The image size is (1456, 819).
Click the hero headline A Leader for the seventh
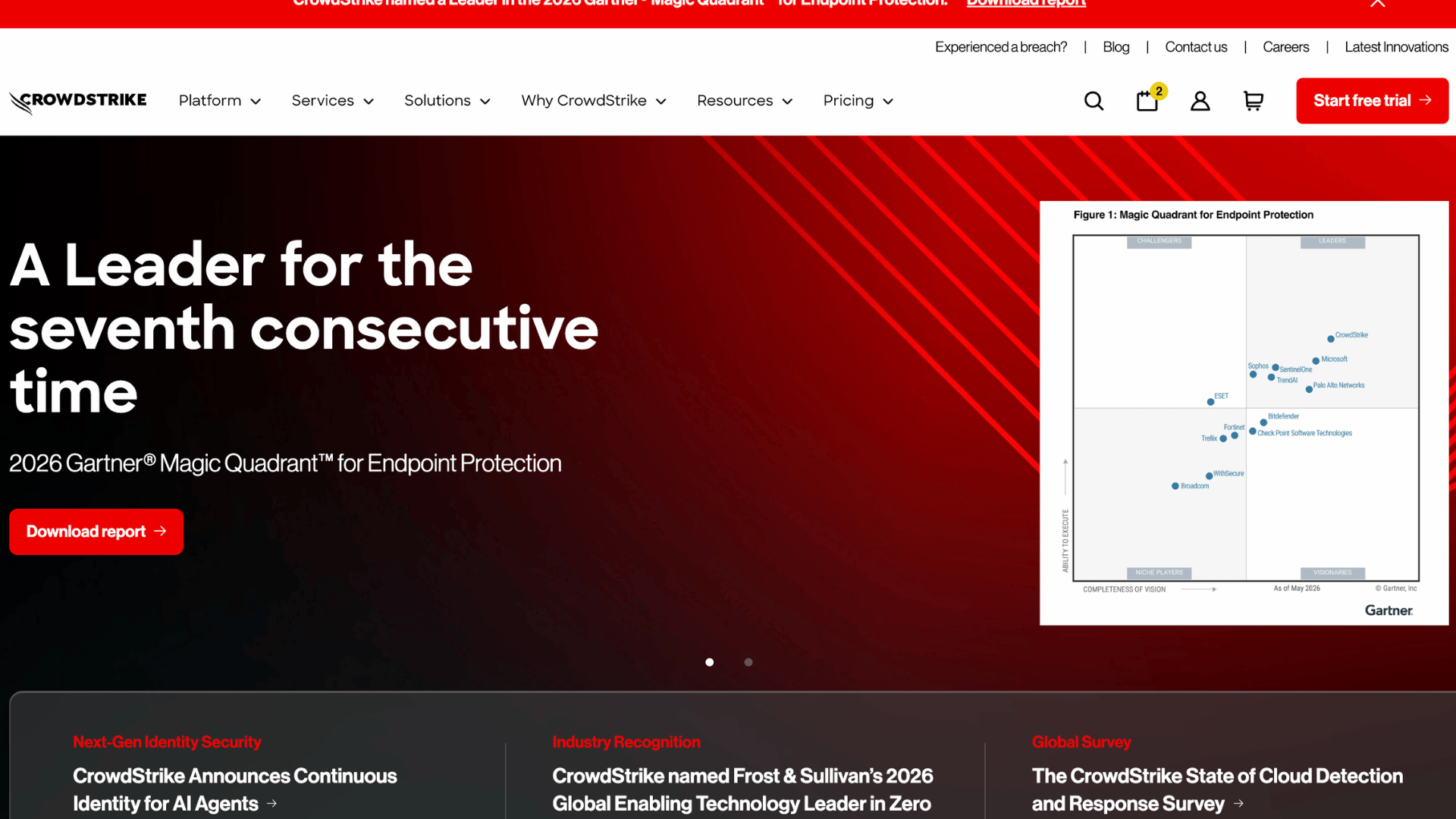(x=303, y=328)
